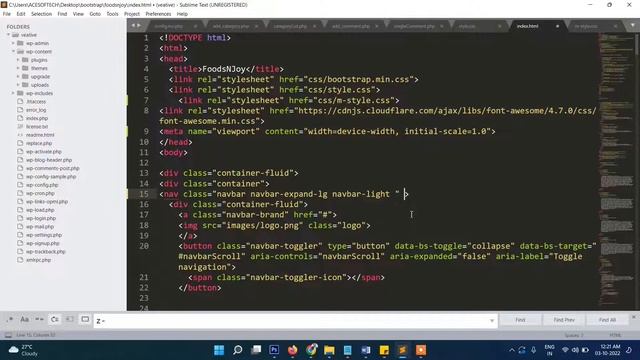Open readme.html in sidebar
640x360 pixels.
[40, 135]
